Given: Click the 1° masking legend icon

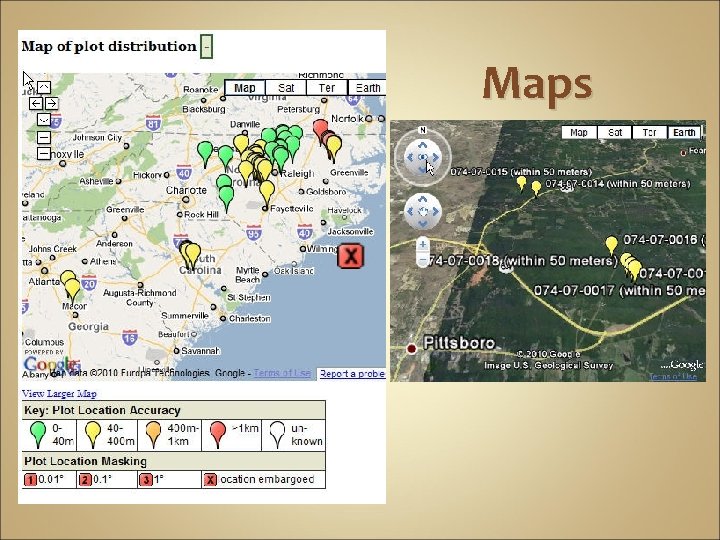Looking at the screenshot, I should 146,480.
